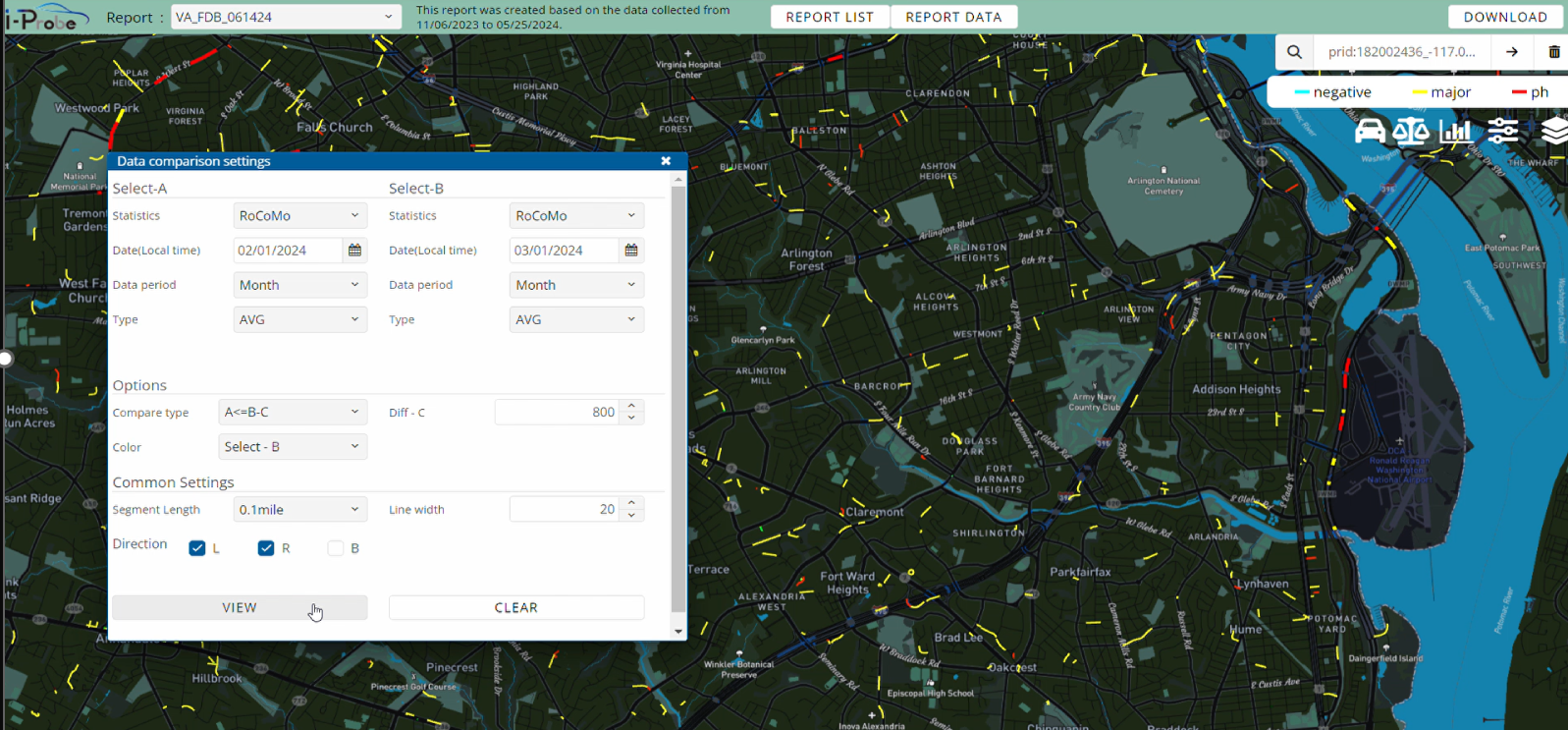
Task: Open the Segment Length dropdown
Action: pyautogui.click(x=299, y=510)
